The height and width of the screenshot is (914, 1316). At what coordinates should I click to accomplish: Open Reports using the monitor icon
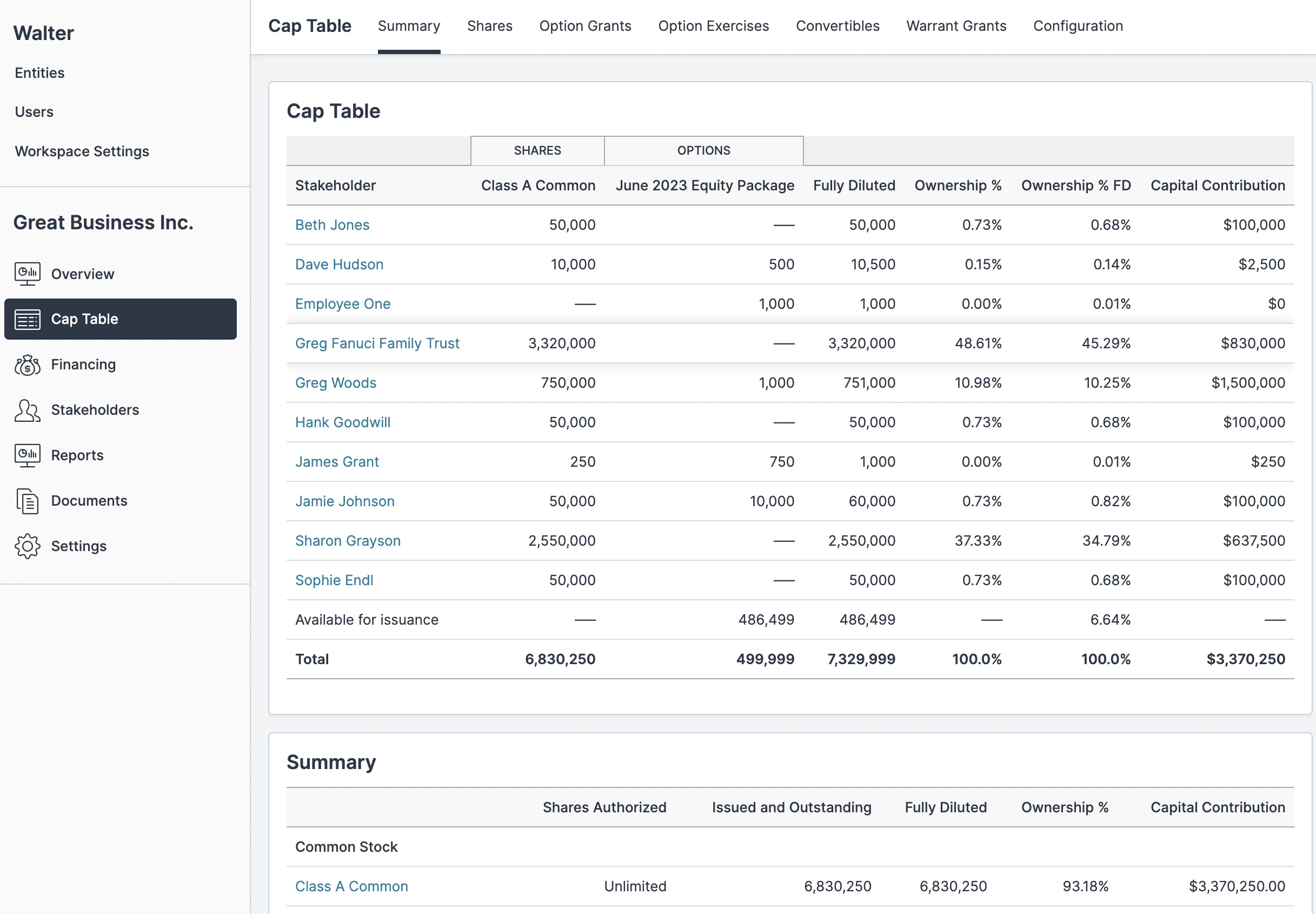[26, 455]
